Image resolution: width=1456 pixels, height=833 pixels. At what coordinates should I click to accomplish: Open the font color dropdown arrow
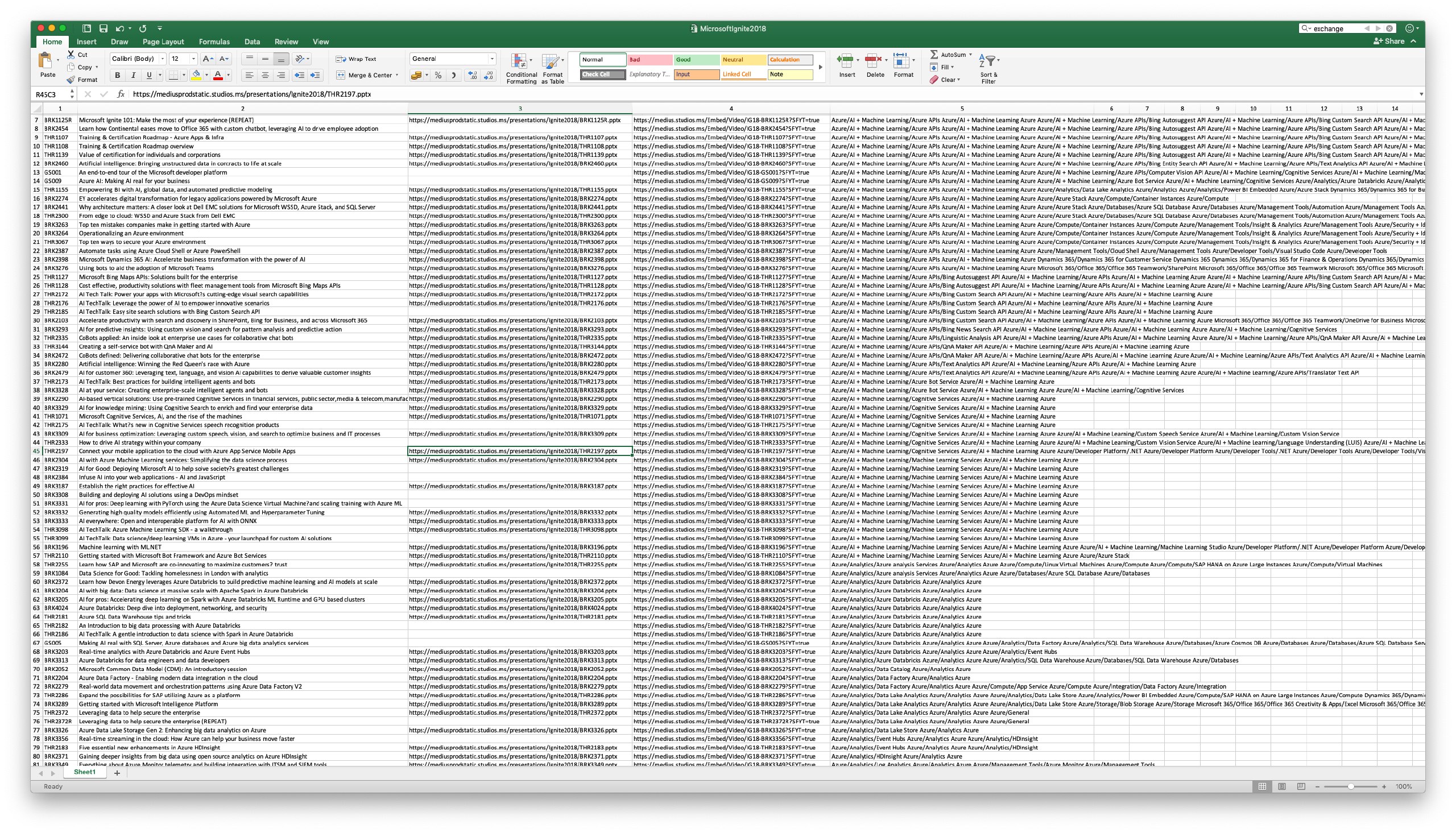point(228,75)
